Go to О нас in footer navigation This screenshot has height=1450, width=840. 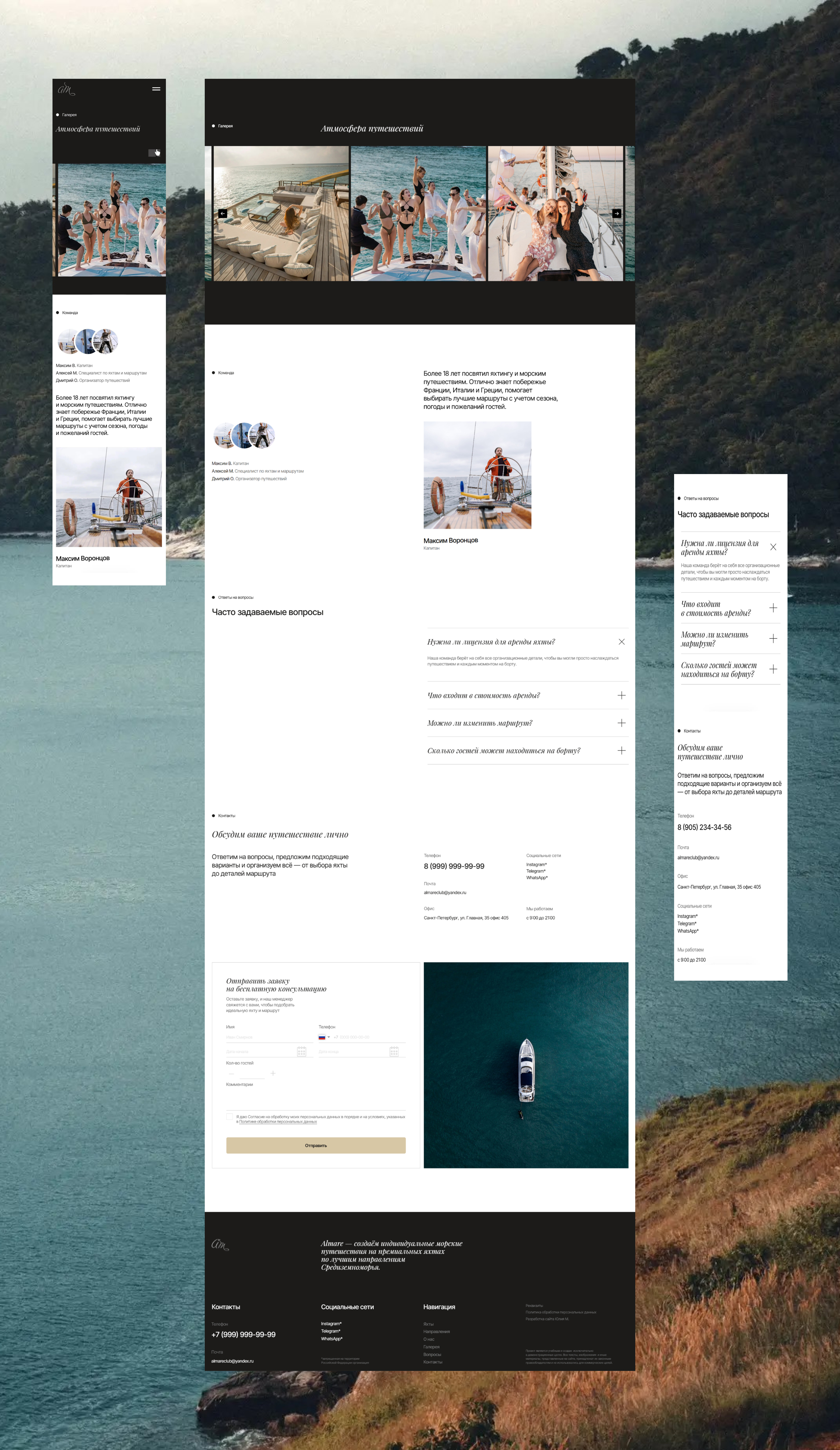429,1339
